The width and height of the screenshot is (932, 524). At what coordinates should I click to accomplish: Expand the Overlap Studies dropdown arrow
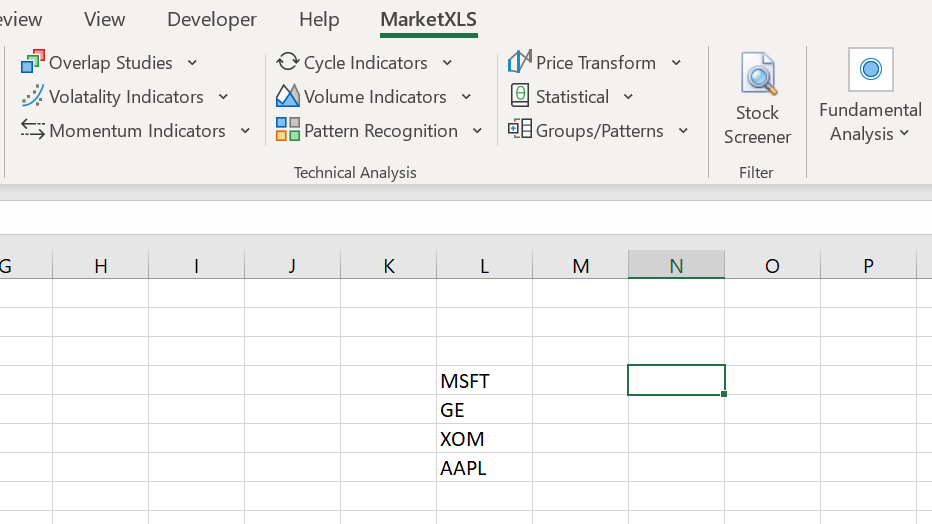click(x=192, y=63)
